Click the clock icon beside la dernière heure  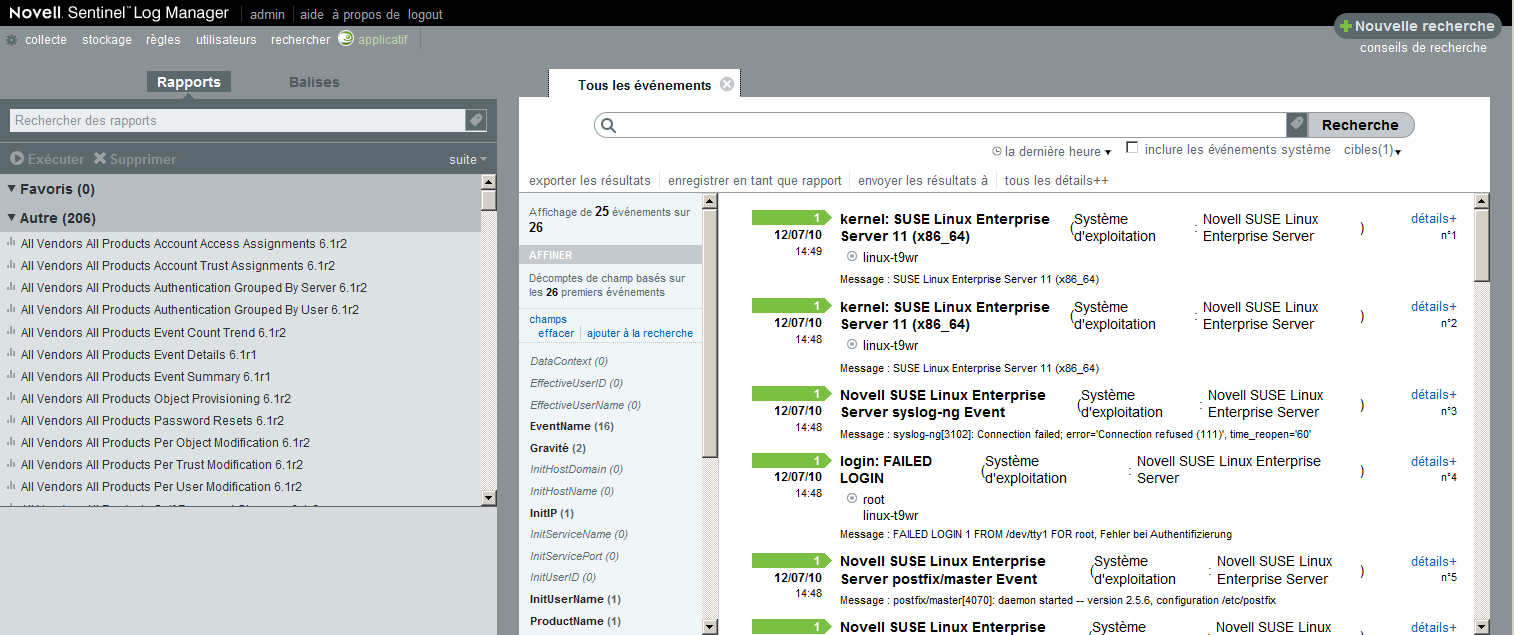tap(997, 152)
